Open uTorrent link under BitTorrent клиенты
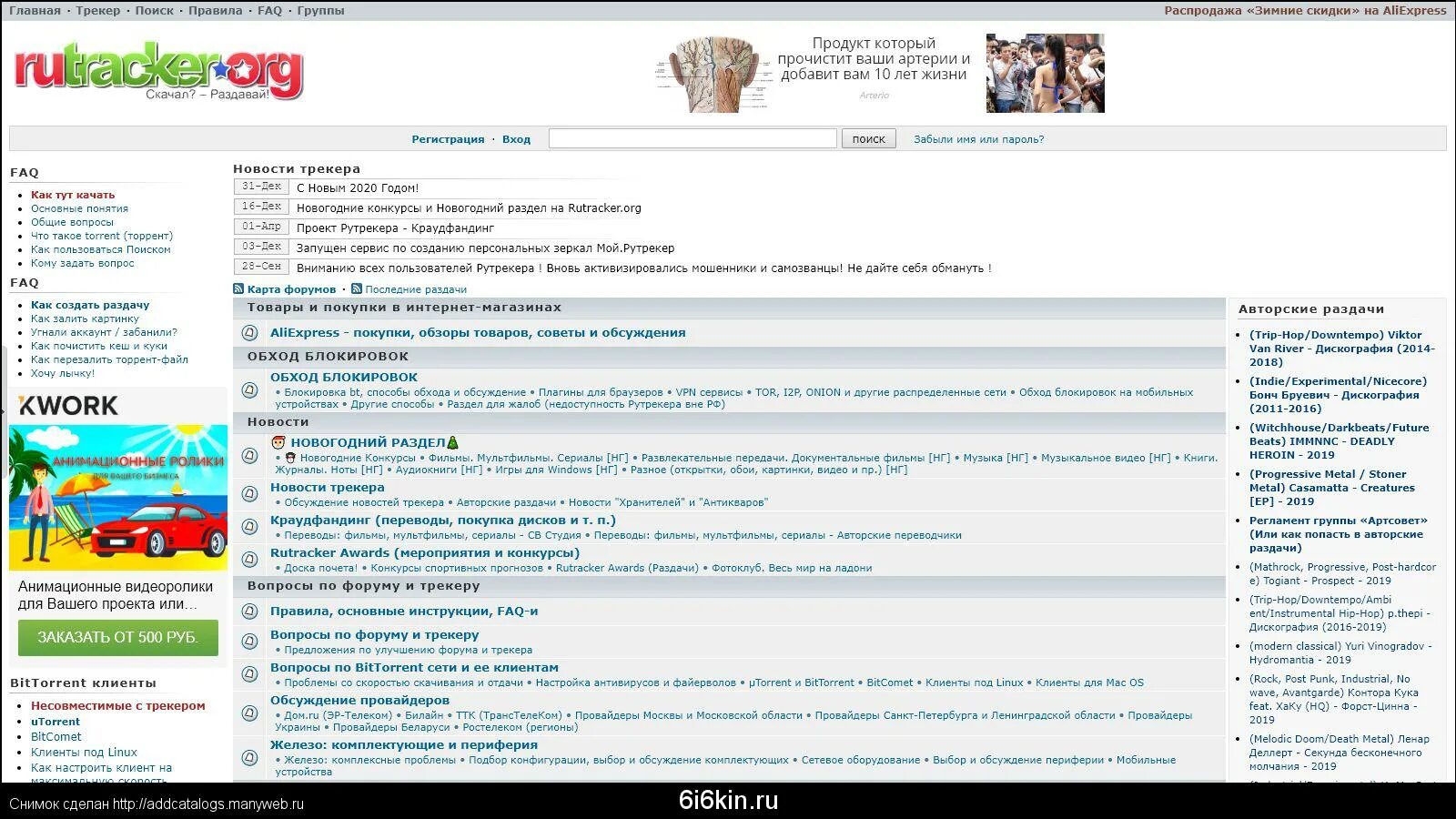1456x819 pixels. tap(56, 722)
